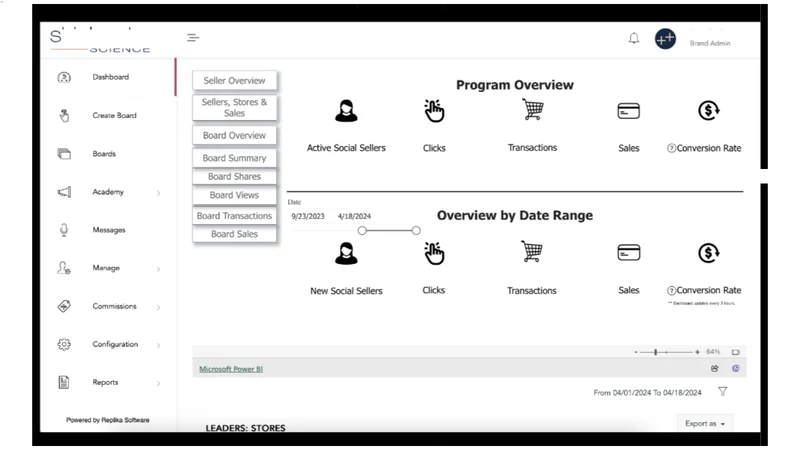Image resolution: width=800 pixels, height=450 pixels.
Task: Expand the Configuration submenu chevron
Action: 159,345
